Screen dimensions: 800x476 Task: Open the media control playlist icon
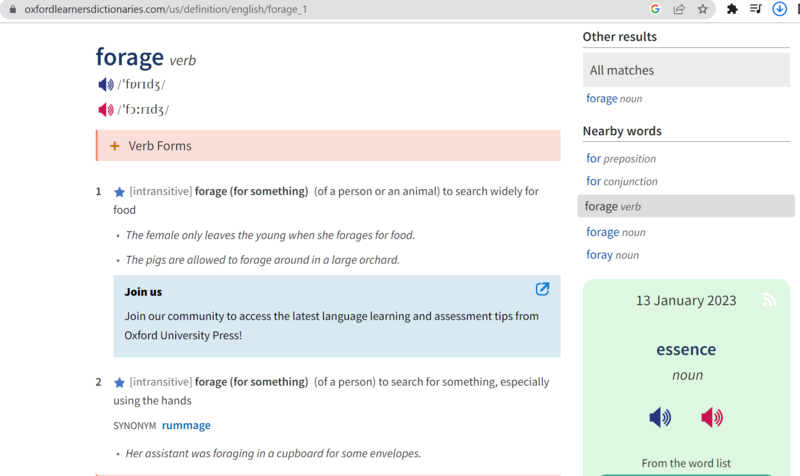point(756,9)
